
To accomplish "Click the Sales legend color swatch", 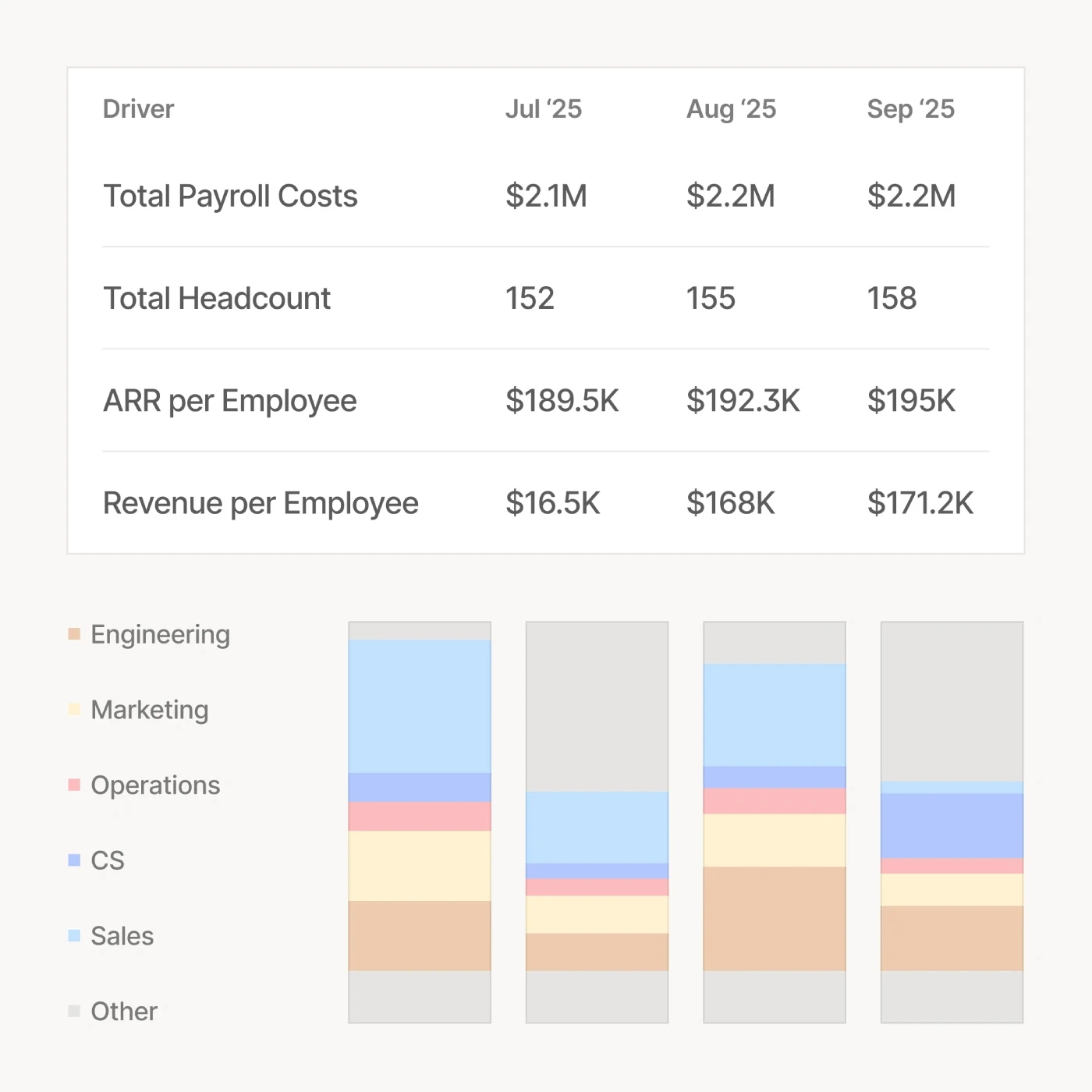I will (74, 935).
